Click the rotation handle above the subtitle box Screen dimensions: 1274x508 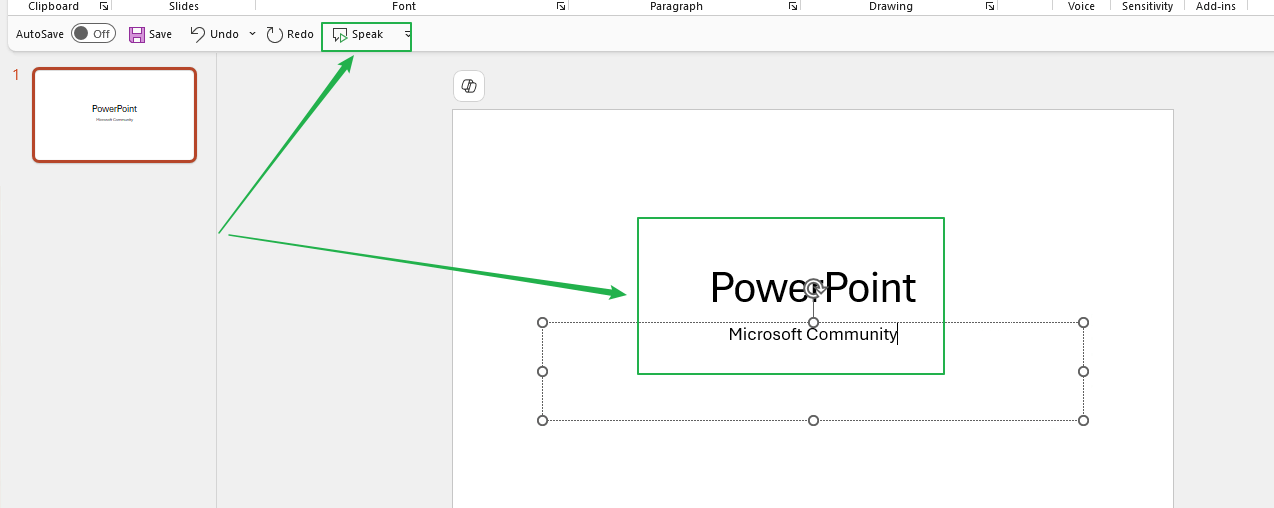click(x=814, y=289)
